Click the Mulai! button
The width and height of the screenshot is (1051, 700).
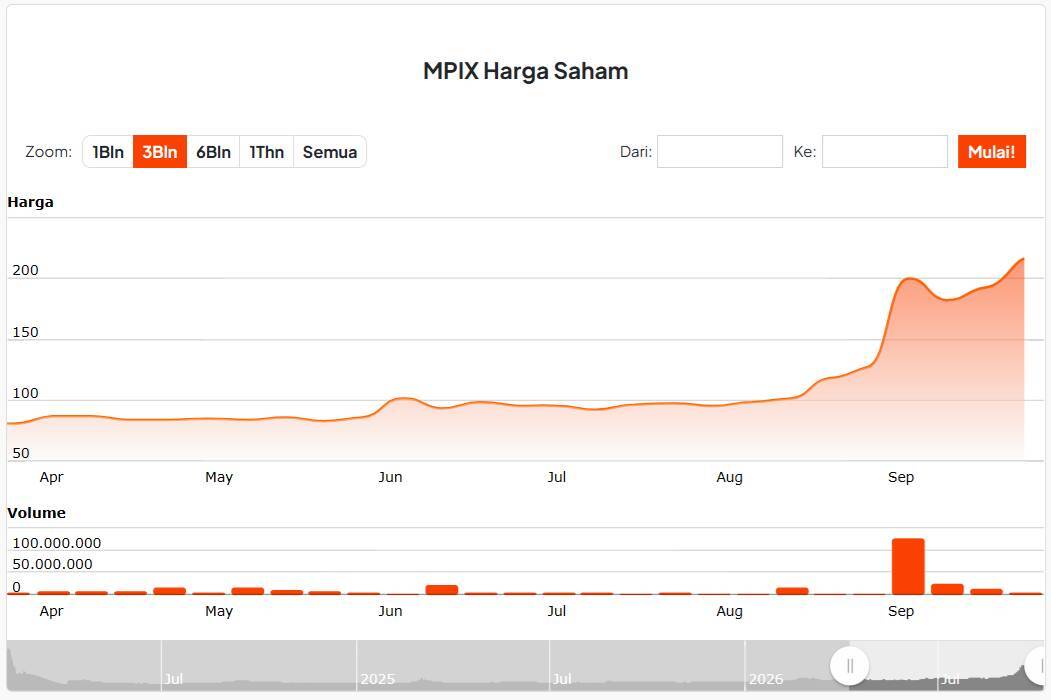coord(991,152)
